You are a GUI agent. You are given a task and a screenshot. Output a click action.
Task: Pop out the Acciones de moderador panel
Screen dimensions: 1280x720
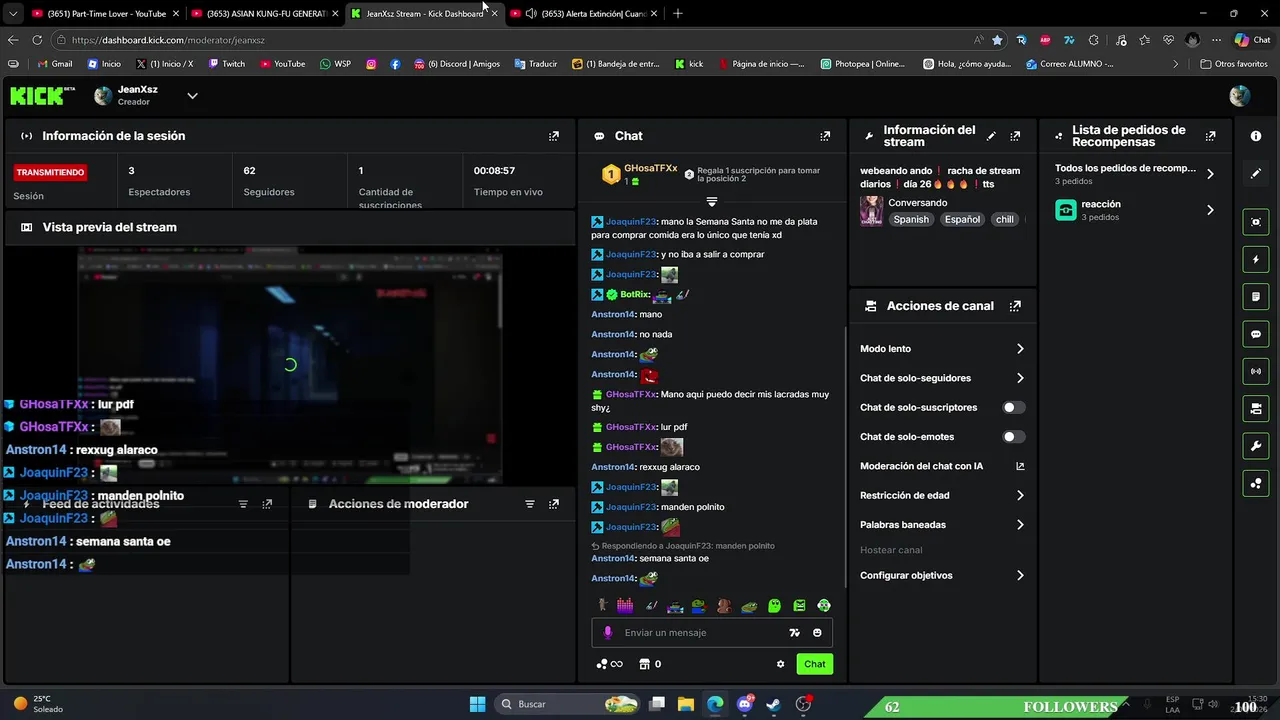coord(554,504)
